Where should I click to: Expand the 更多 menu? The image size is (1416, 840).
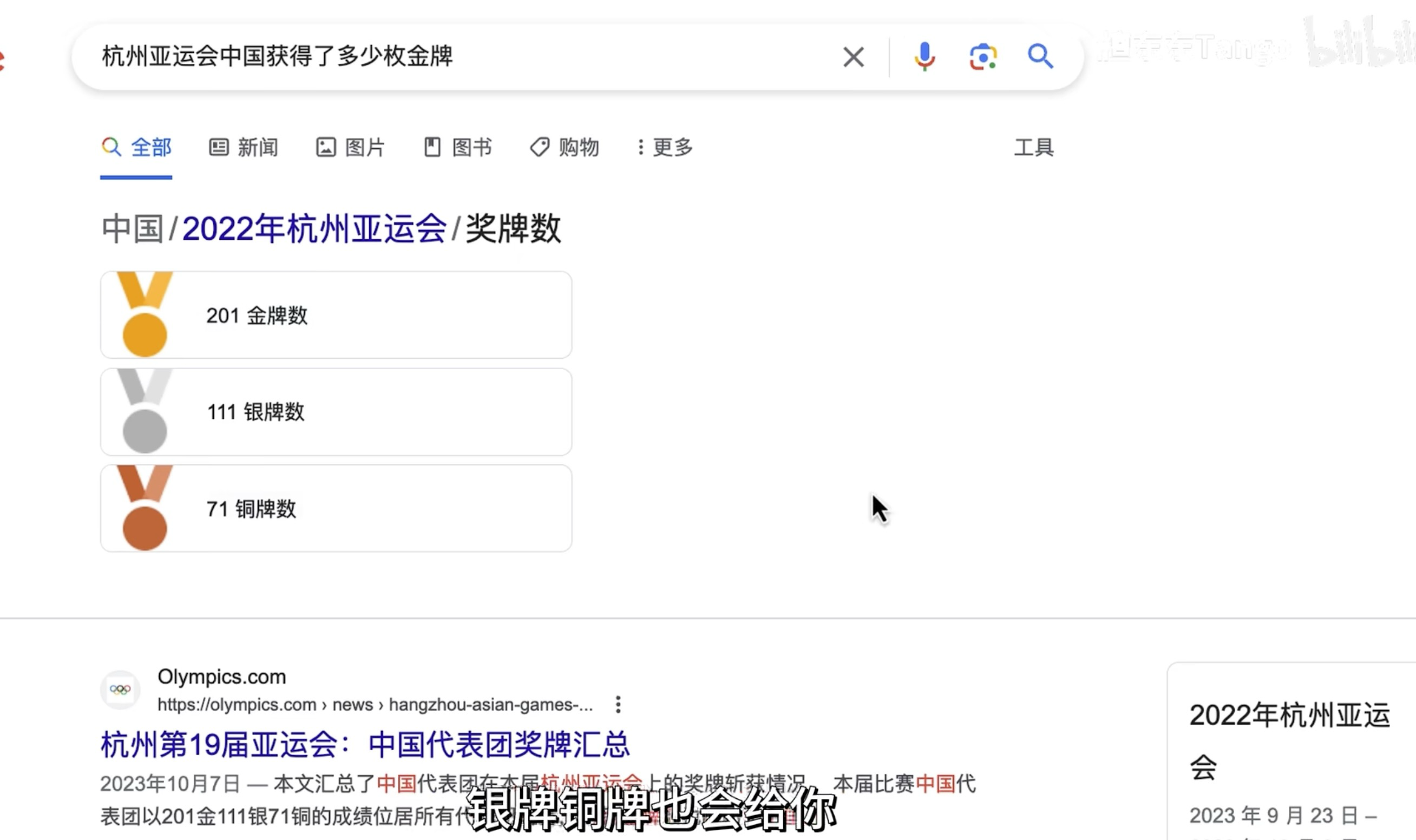(x=665, y=148)
